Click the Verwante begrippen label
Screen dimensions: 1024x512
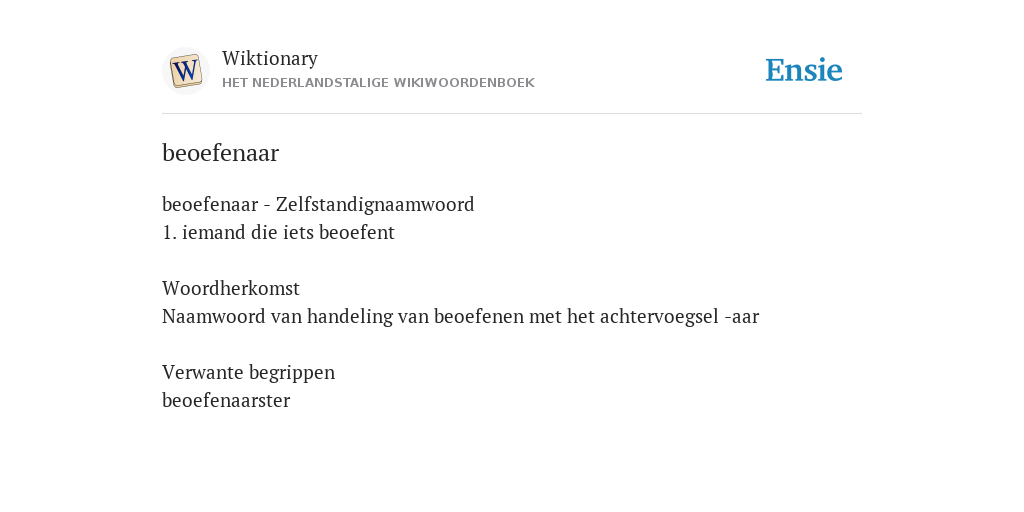pyautogui.click(x=248, y=373)
